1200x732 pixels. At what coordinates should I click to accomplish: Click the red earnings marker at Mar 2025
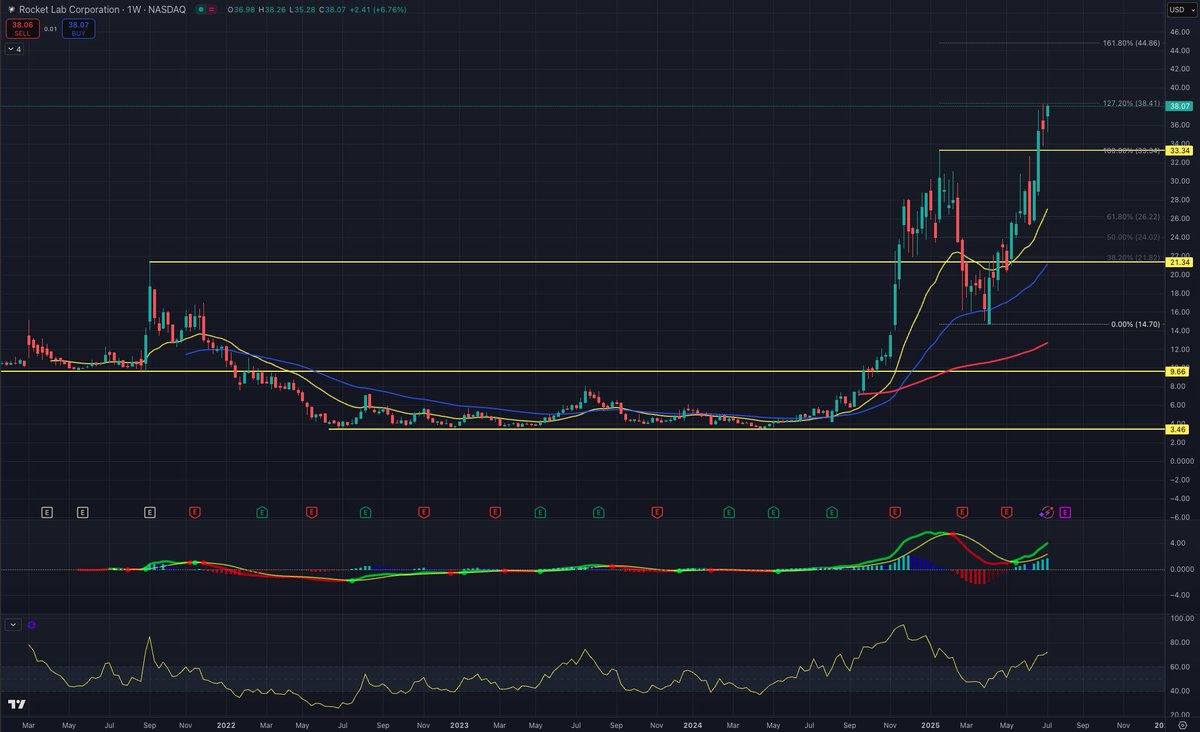click(961, 512)
